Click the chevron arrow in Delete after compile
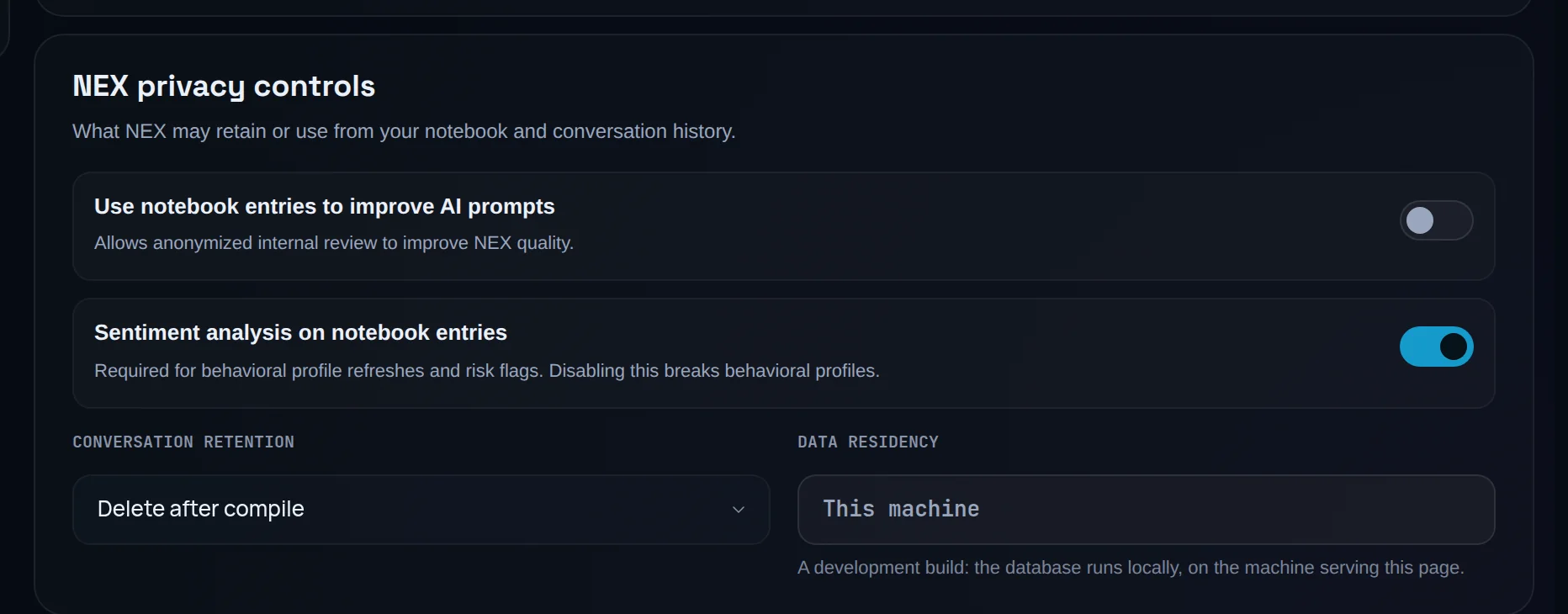The width and height of the screenshot is (1568, 614). tap(739, 510)
